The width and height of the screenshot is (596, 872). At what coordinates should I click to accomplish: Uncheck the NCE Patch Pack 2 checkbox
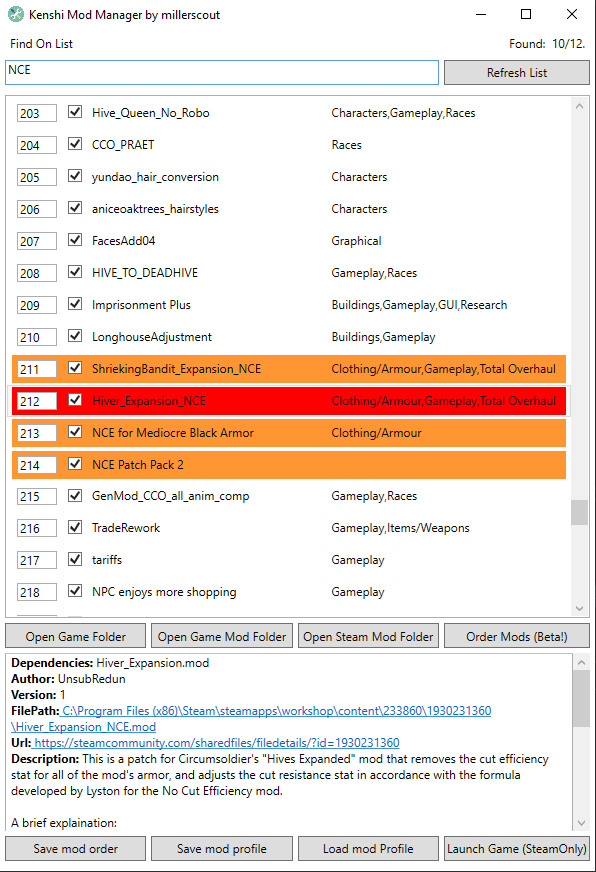75,463
